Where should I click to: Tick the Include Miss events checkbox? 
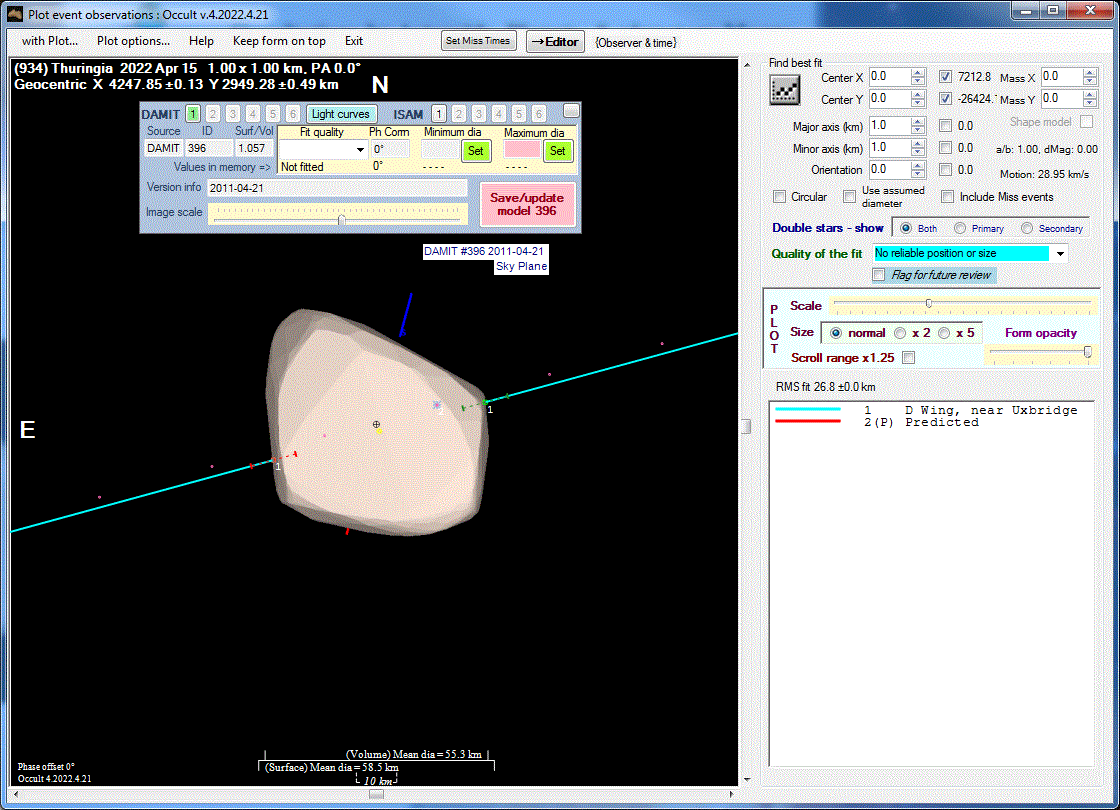[948, 197]
